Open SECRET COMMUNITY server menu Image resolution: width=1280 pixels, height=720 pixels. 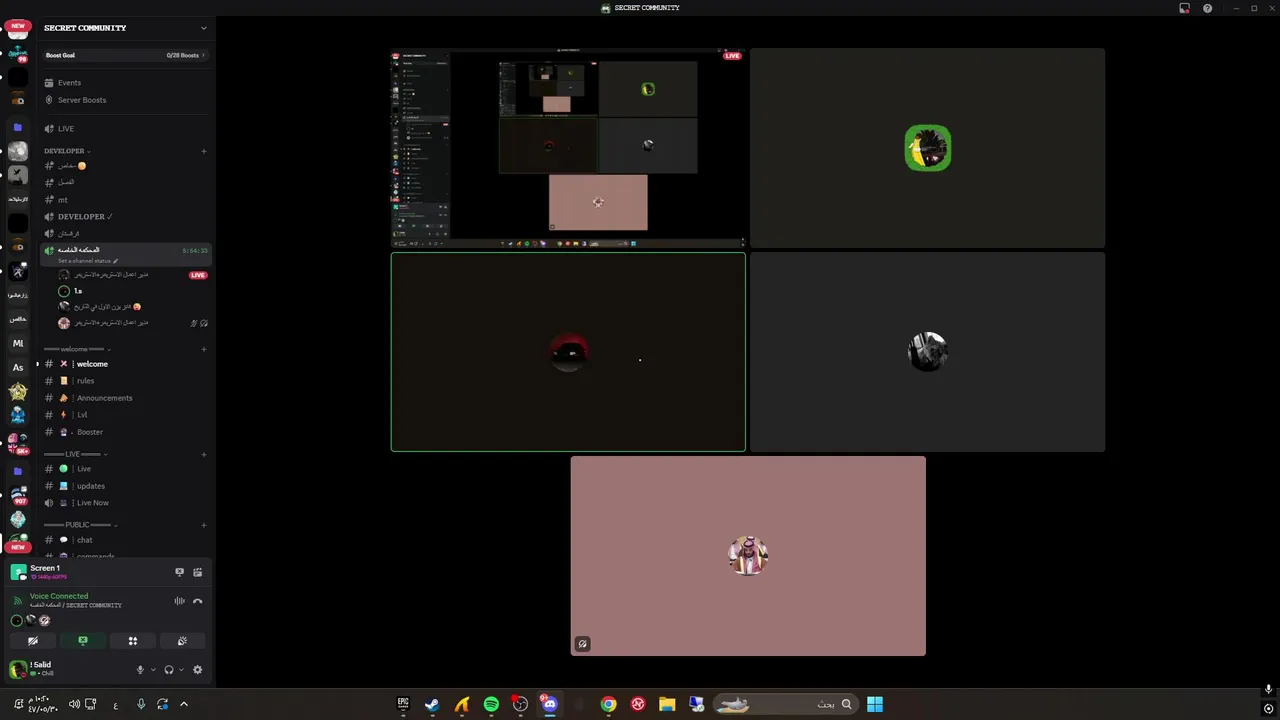[x=125, y=28]
